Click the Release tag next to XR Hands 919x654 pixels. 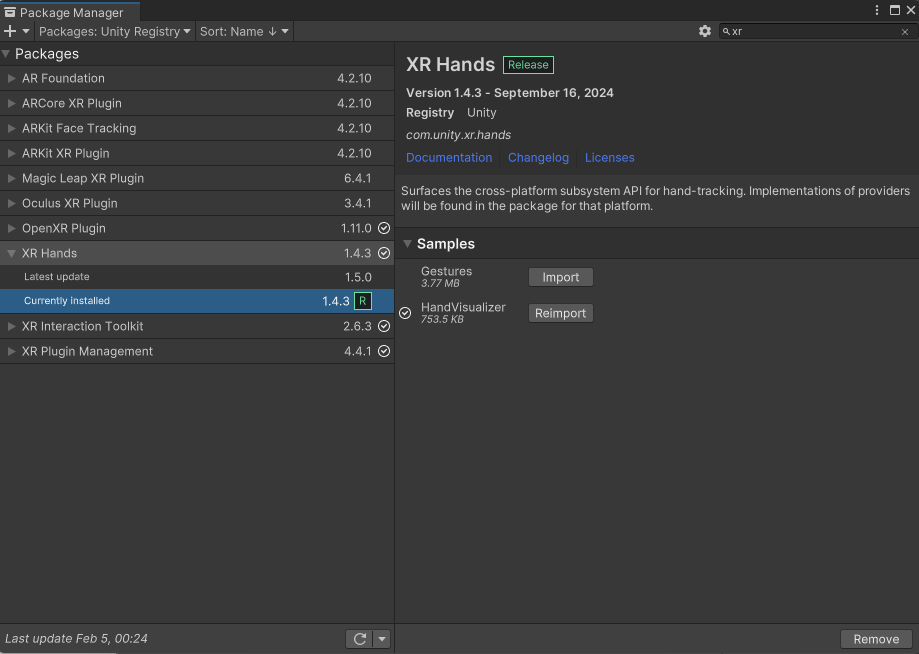click(x=528, y=65)
